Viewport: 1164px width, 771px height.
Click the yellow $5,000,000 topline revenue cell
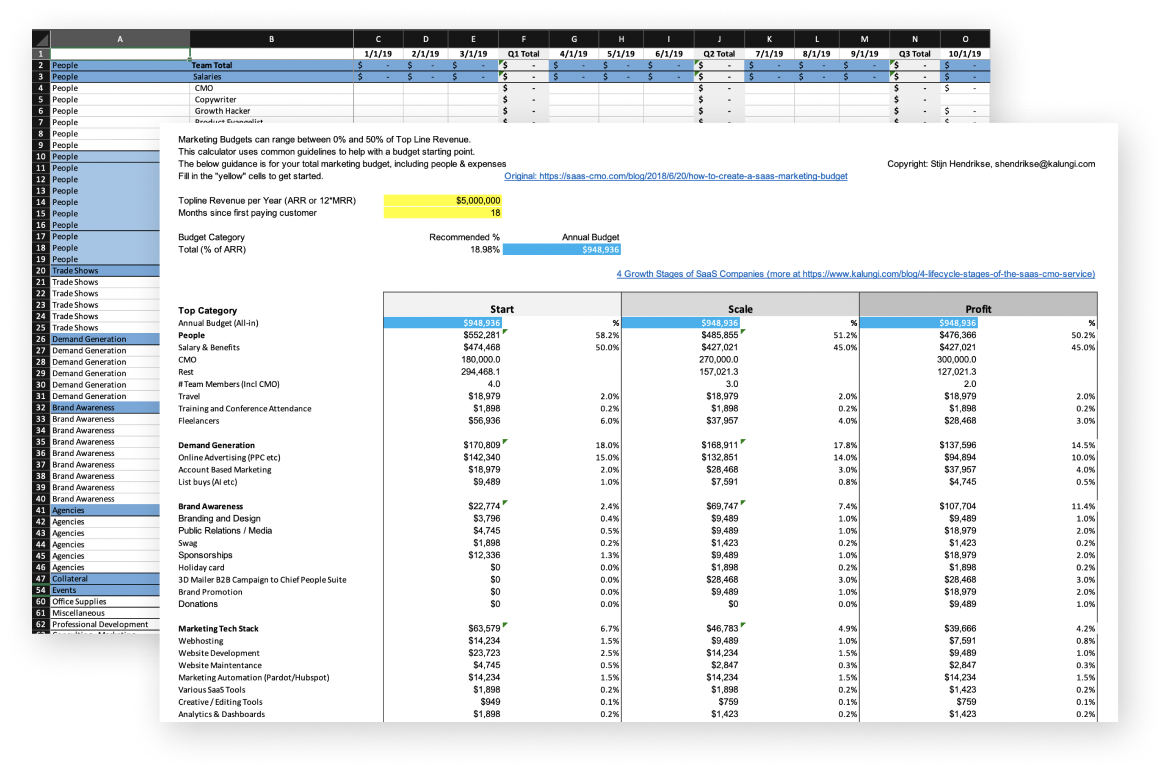pos(442,200)
